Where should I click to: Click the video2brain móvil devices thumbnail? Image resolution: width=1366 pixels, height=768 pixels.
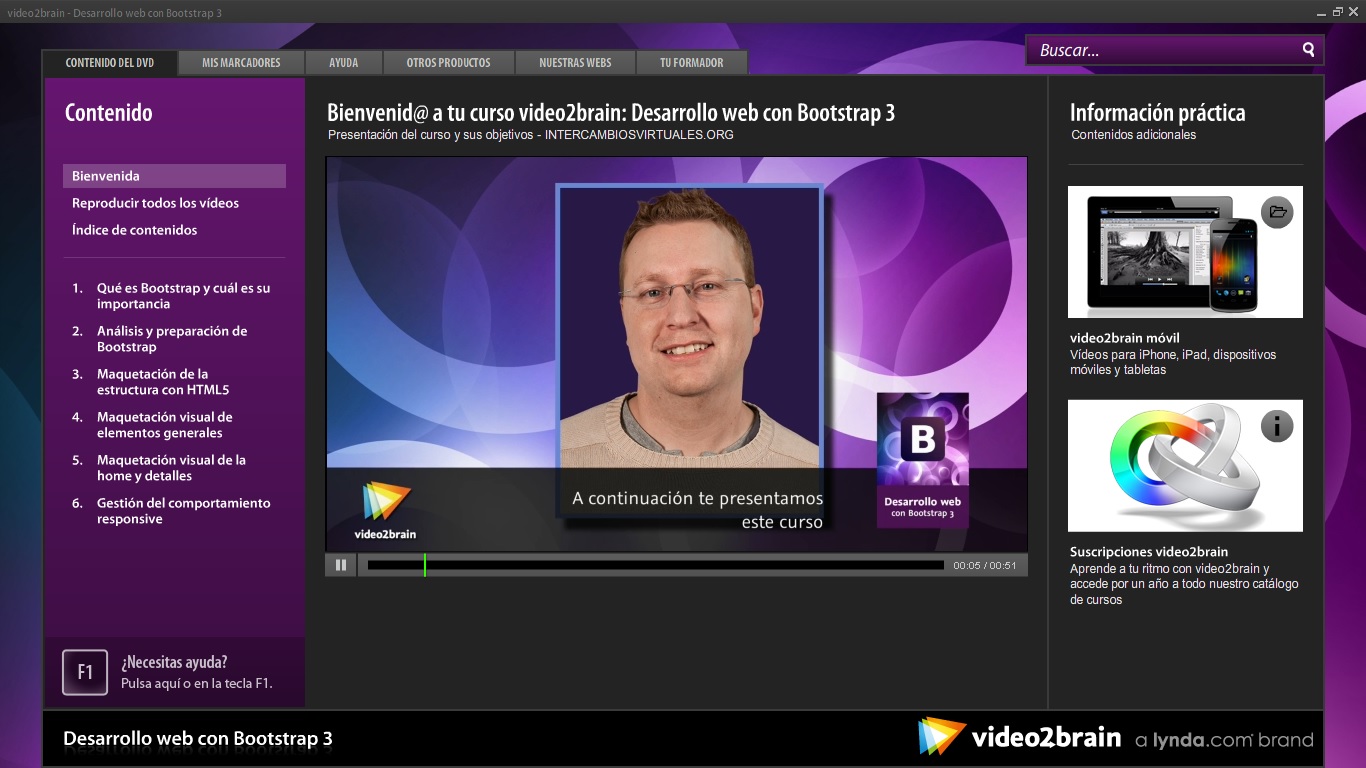(1185, 252)
